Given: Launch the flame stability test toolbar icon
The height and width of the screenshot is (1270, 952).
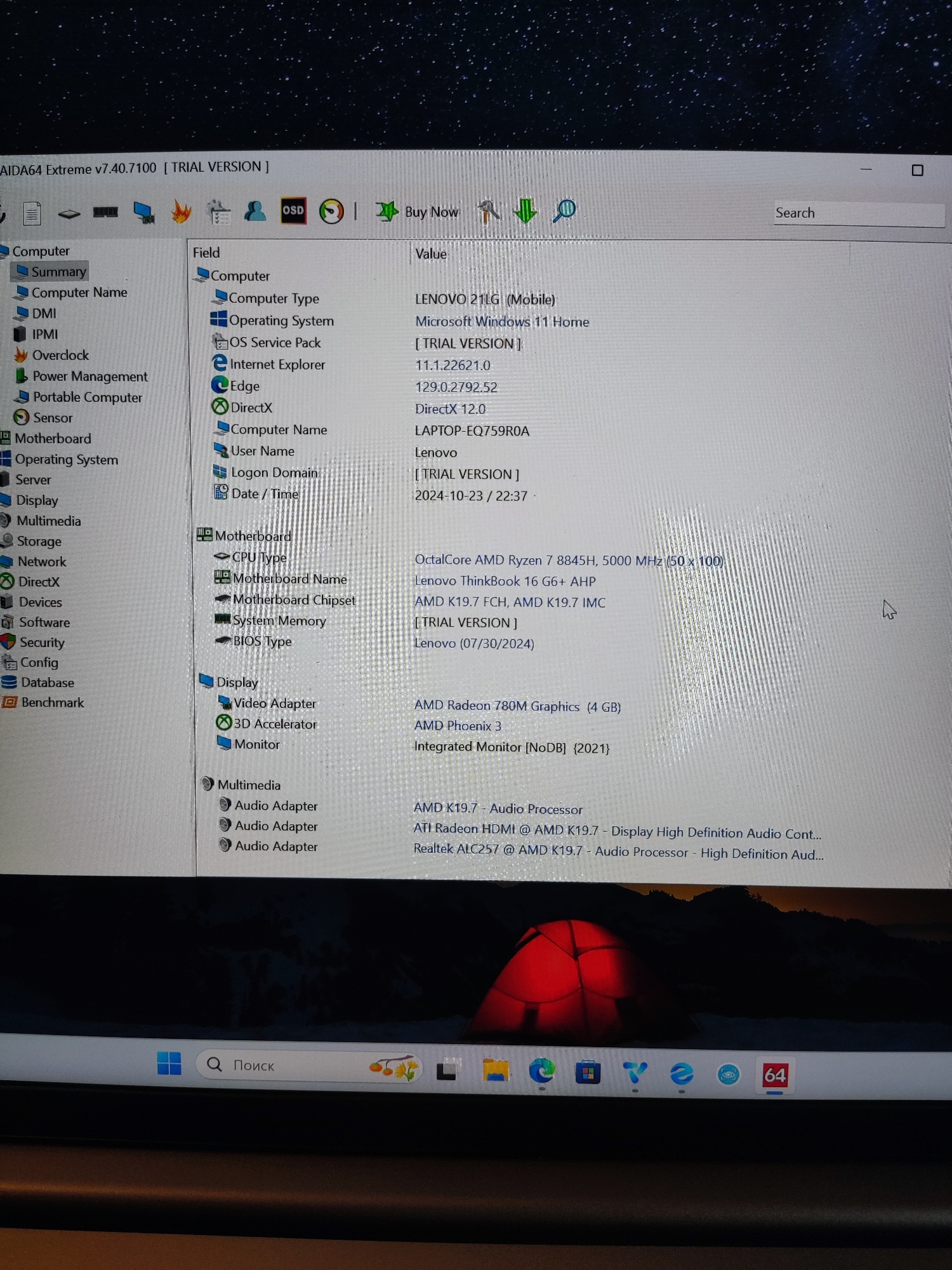Looking at the screenshot, I should coord(182,211).
